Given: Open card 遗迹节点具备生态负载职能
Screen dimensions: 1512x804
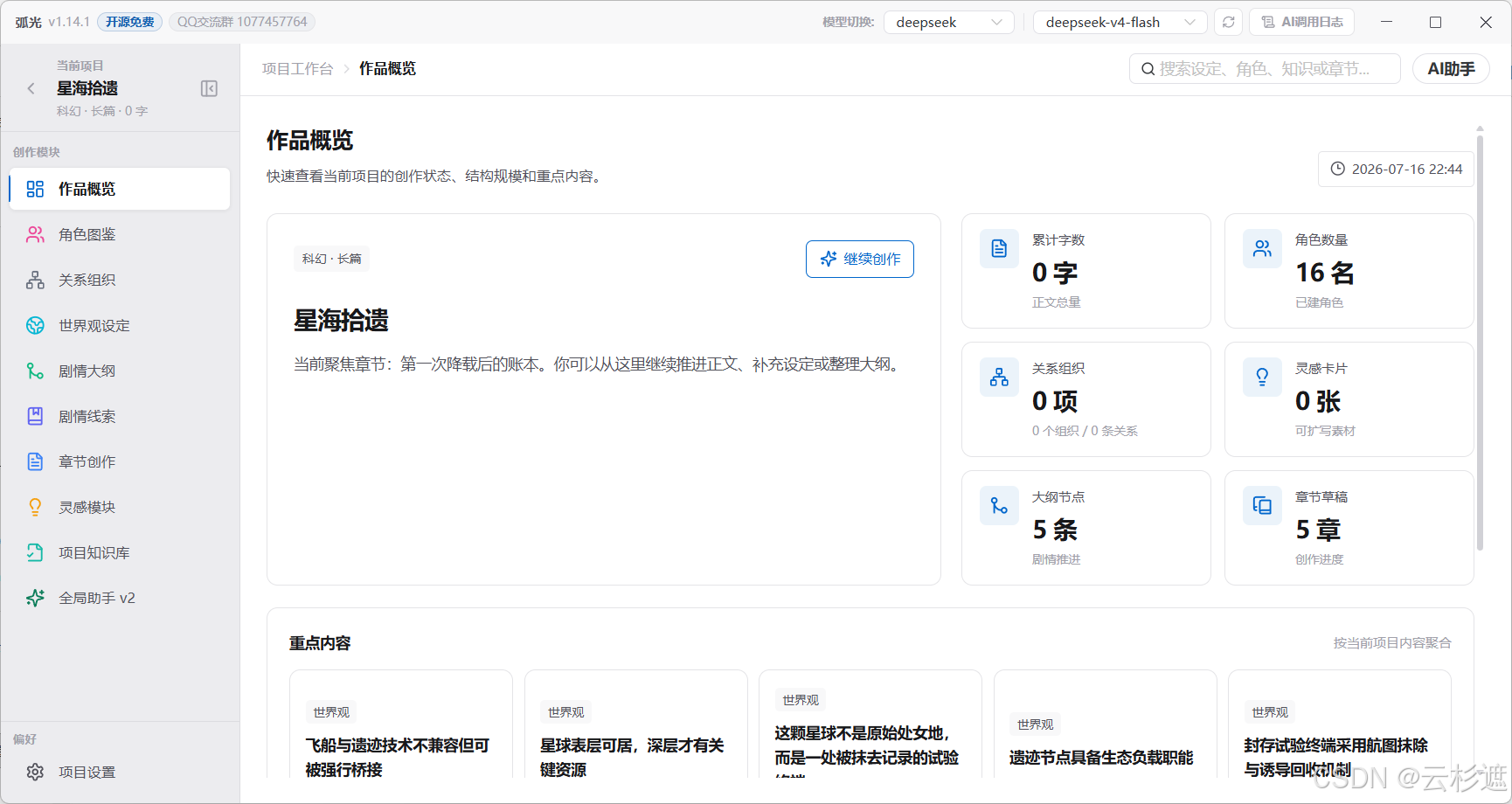Looking at the screenshot, I should point(1105,724).
